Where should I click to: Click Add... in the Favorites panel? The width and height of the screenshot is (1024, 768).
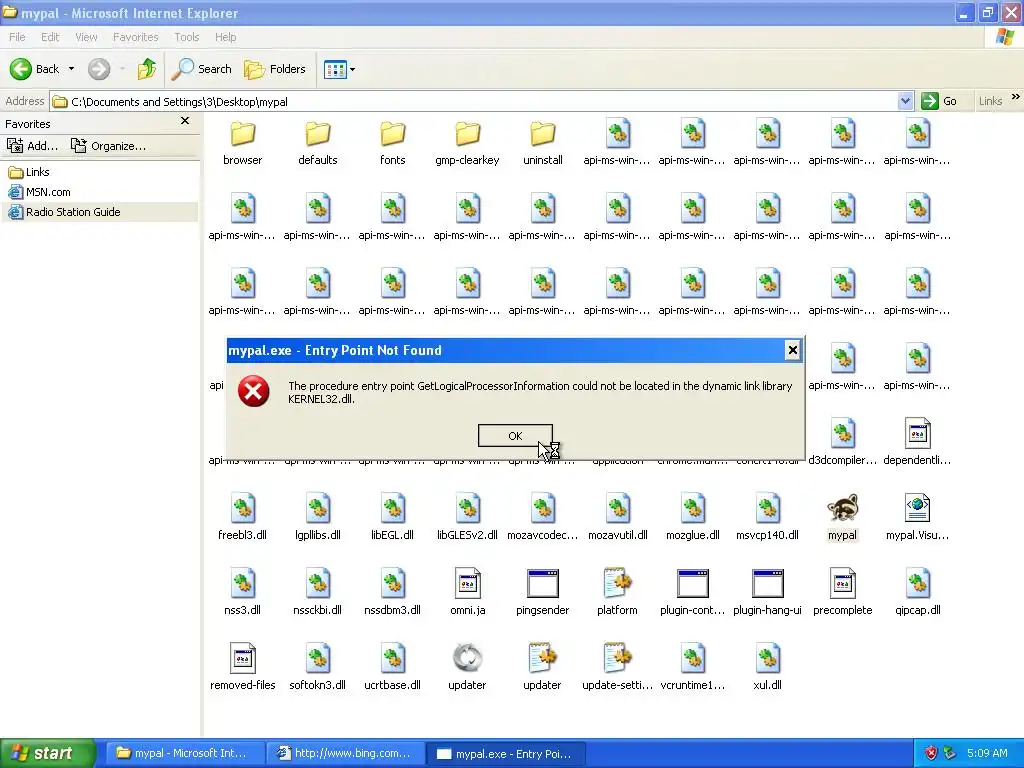[x=32, y=146]
